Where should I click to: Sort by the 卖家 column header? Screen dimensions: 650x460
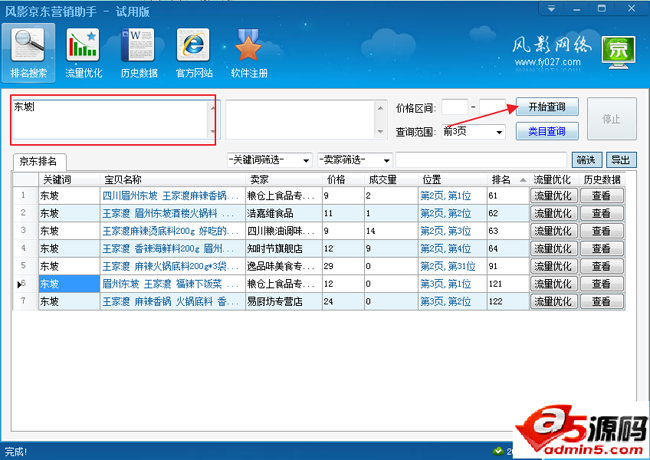pos(284,179)
